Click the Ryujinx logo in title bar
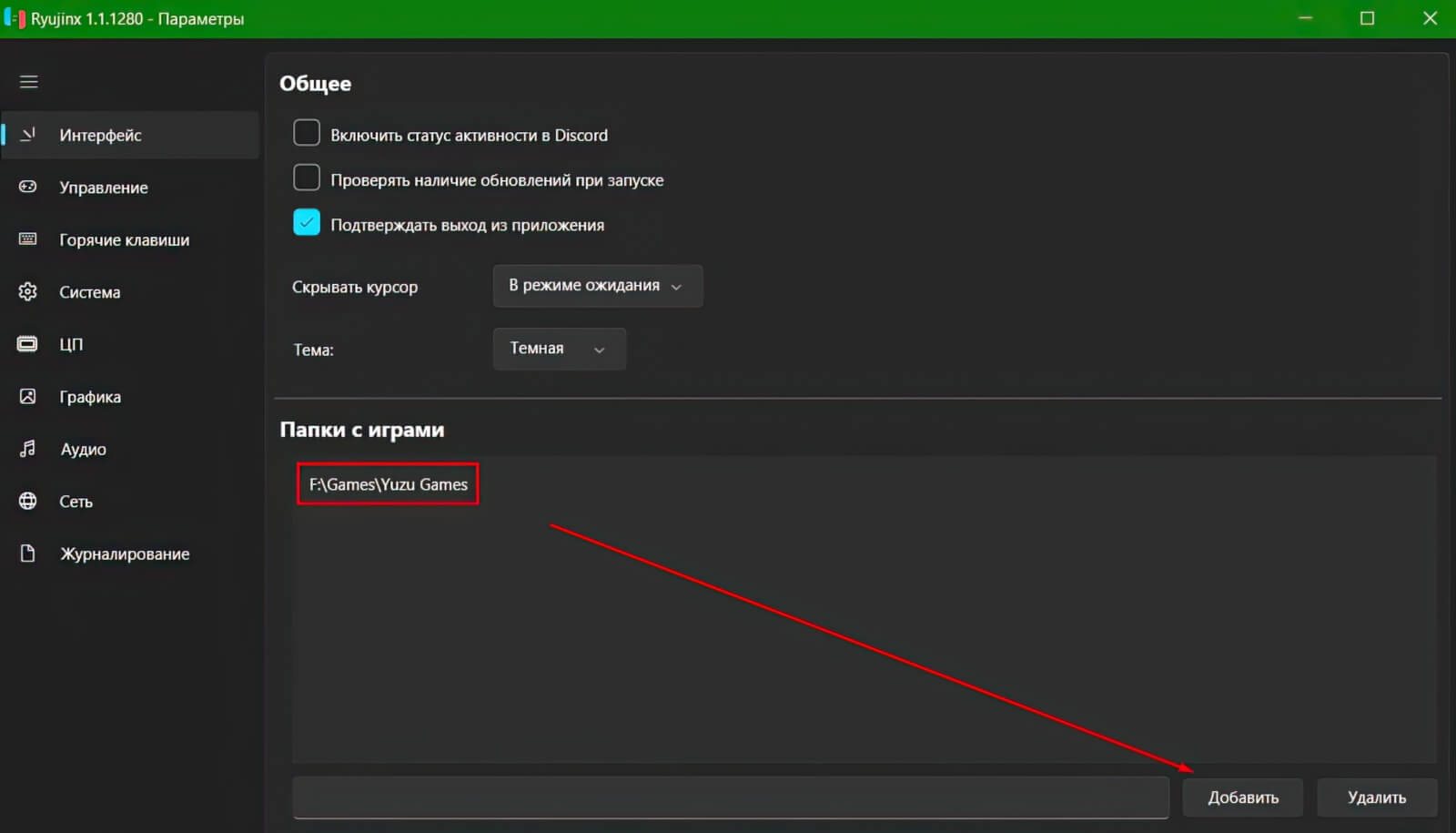Image resolution: width=1456 pixels, height=833 pixels. [15, 18]
